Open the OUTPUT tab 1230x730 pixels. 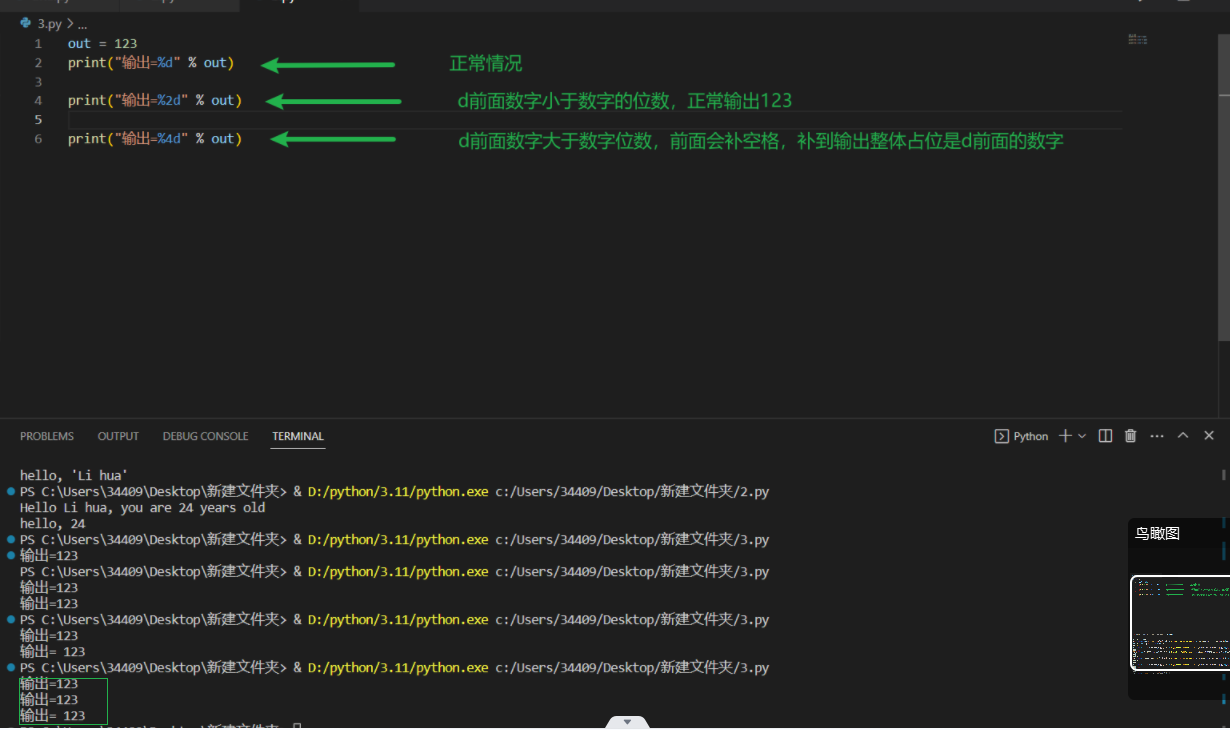point(118,436)
